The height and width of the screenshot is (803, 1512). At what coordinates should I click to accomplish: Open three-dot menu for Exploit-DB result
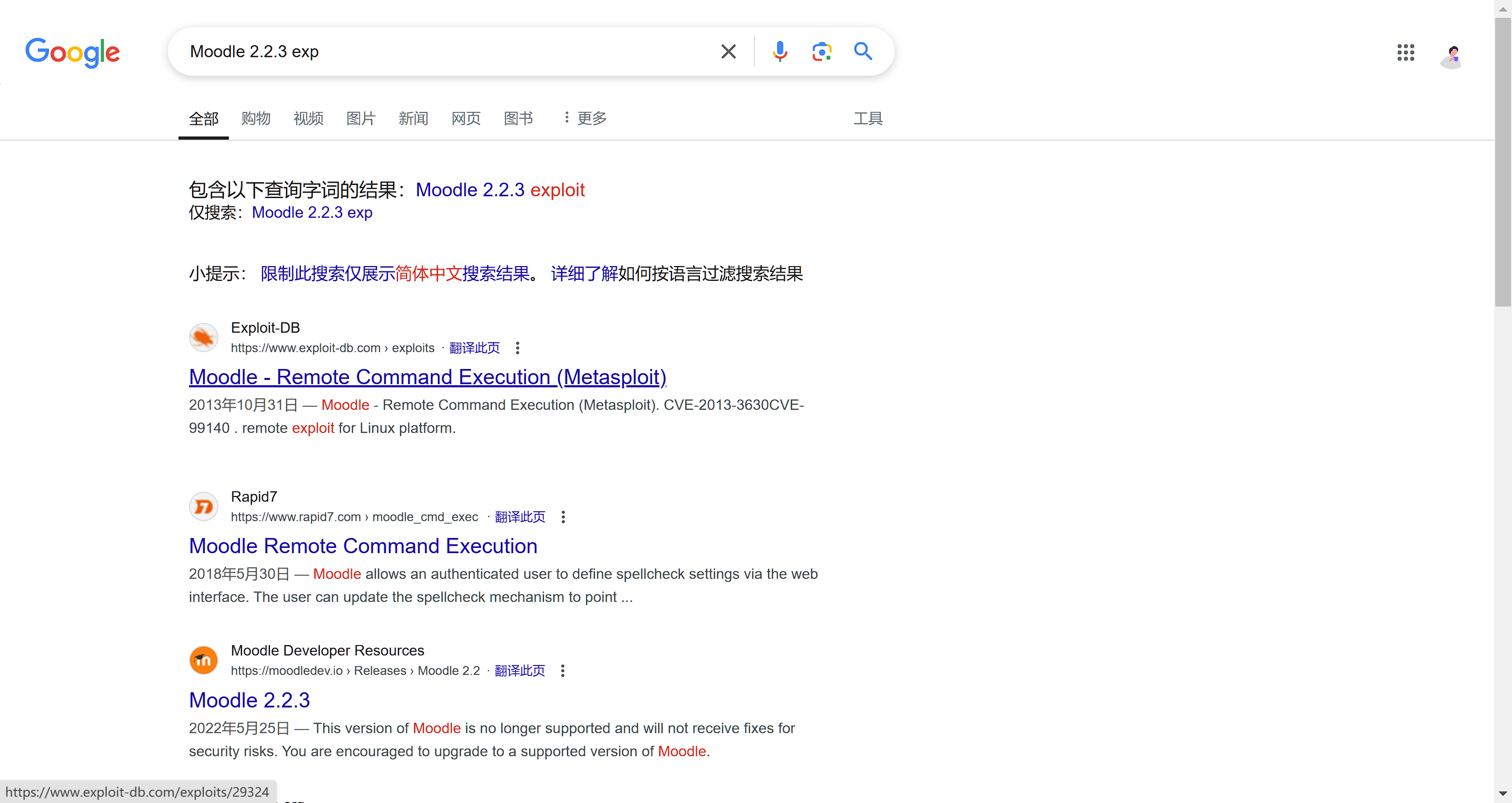(517, 348)
